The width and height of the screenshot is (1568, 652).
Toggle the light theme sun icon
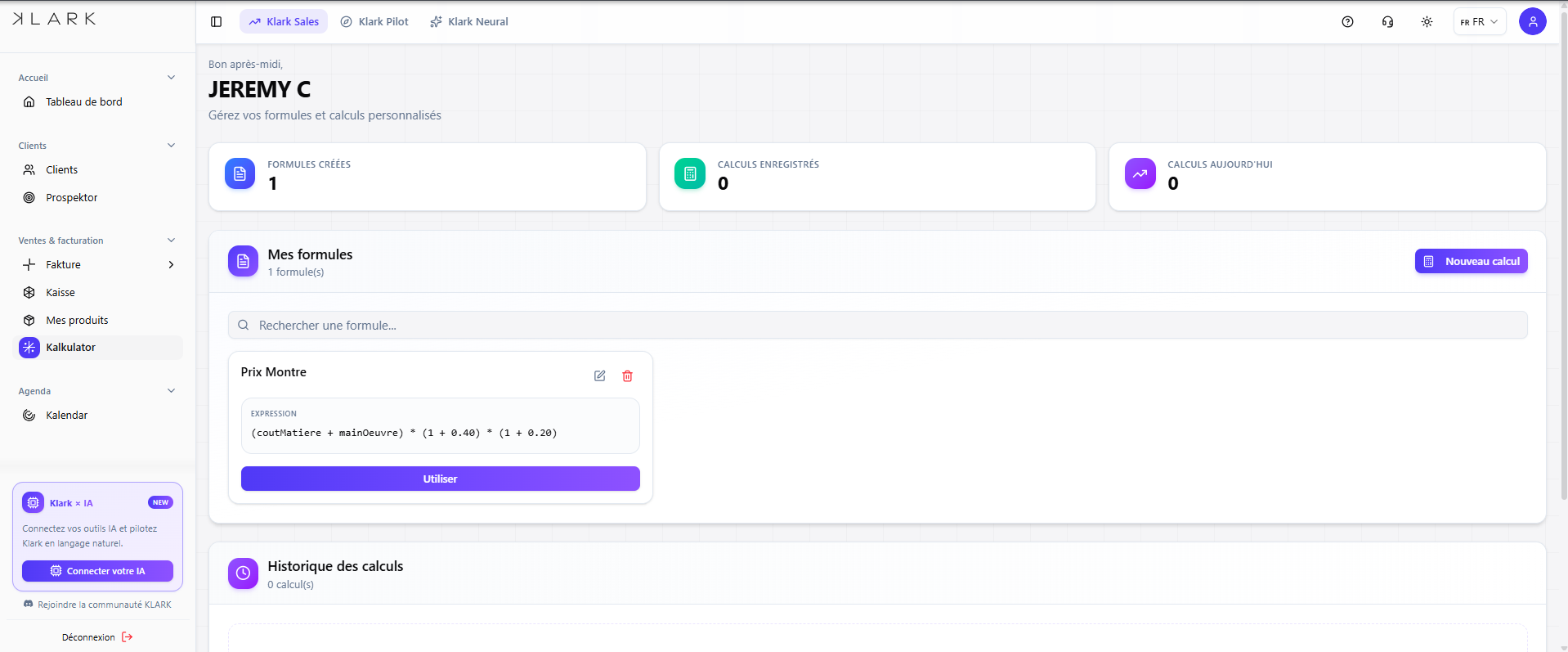pyautogui.click(x=1427, y=22)
